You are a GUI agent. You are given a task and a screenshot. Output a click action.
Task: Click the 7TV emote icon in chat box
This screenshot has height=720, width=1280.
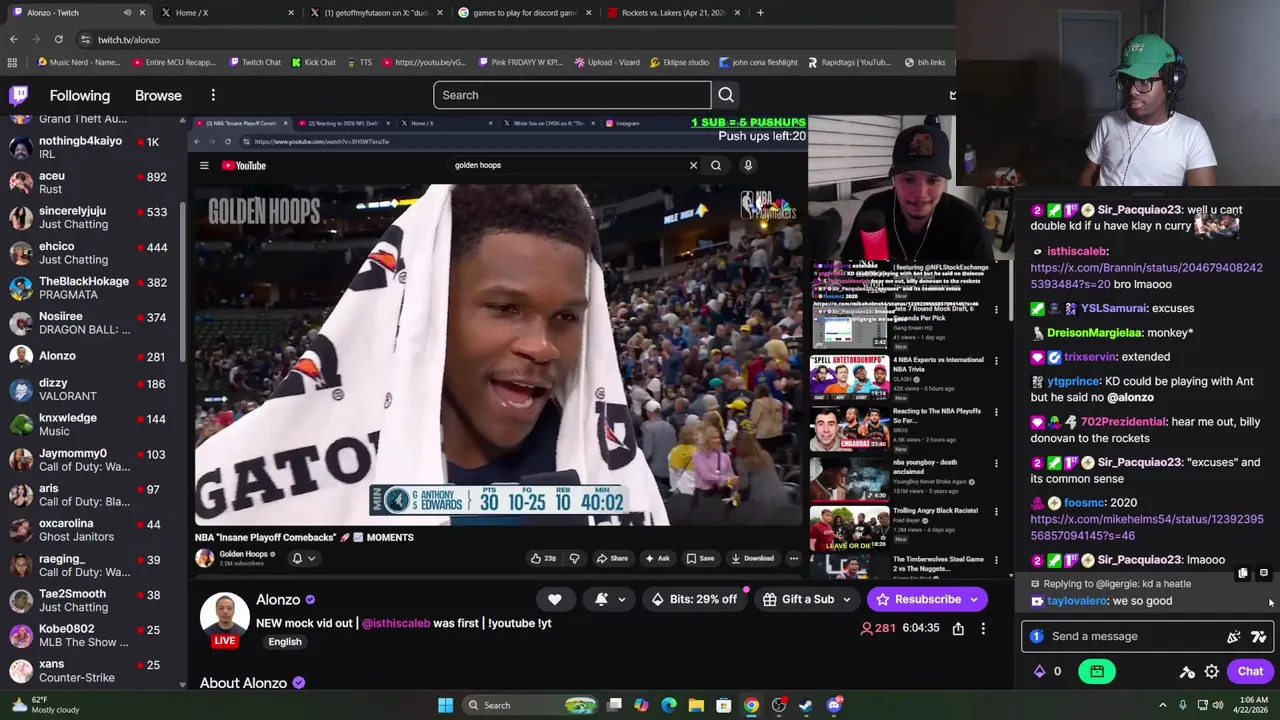click(1259, 637)
